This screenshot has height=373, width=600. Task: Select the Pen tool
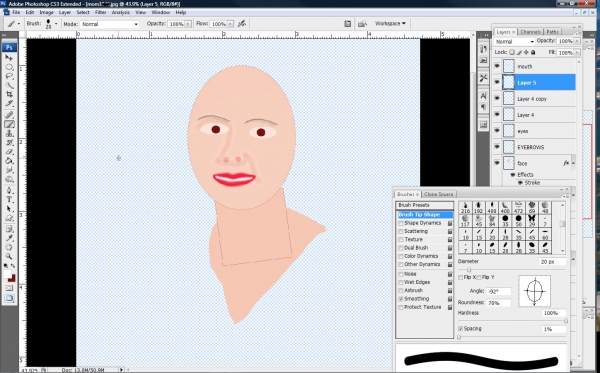[x=9, y=191]
